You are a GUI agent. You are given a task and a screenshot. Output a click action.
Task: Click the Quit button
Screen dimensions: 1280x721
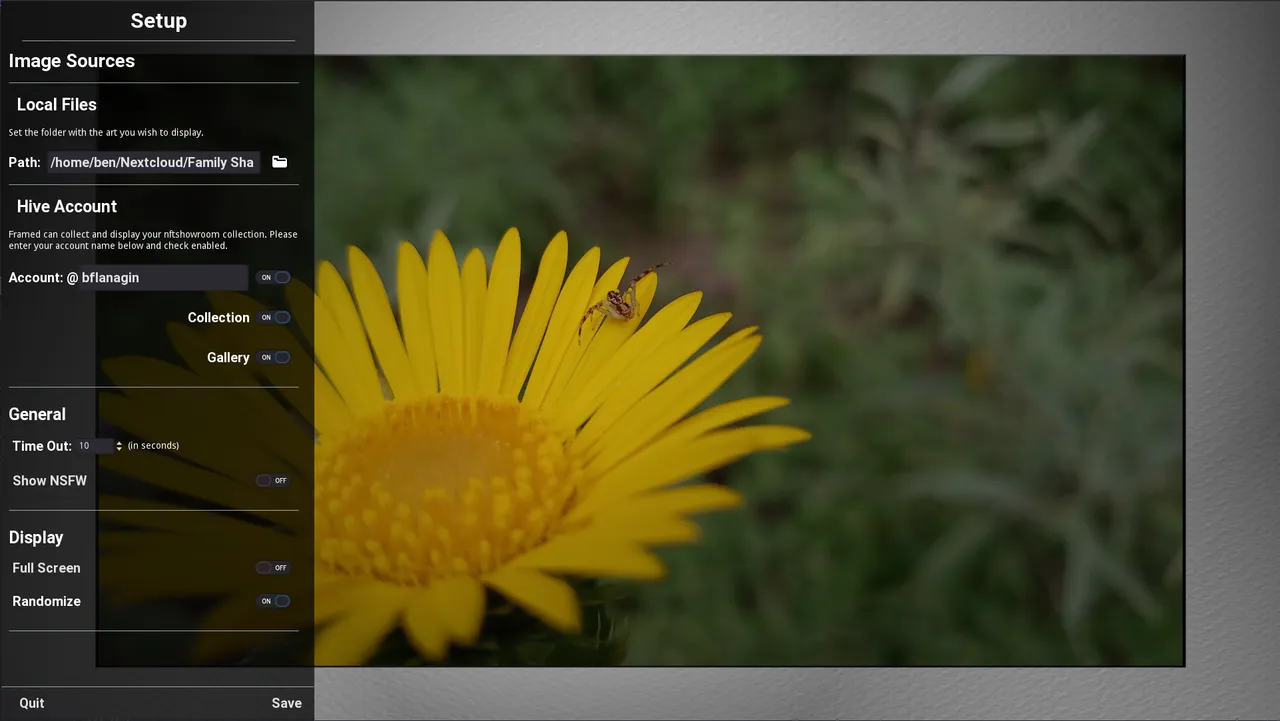pos(32,703)
